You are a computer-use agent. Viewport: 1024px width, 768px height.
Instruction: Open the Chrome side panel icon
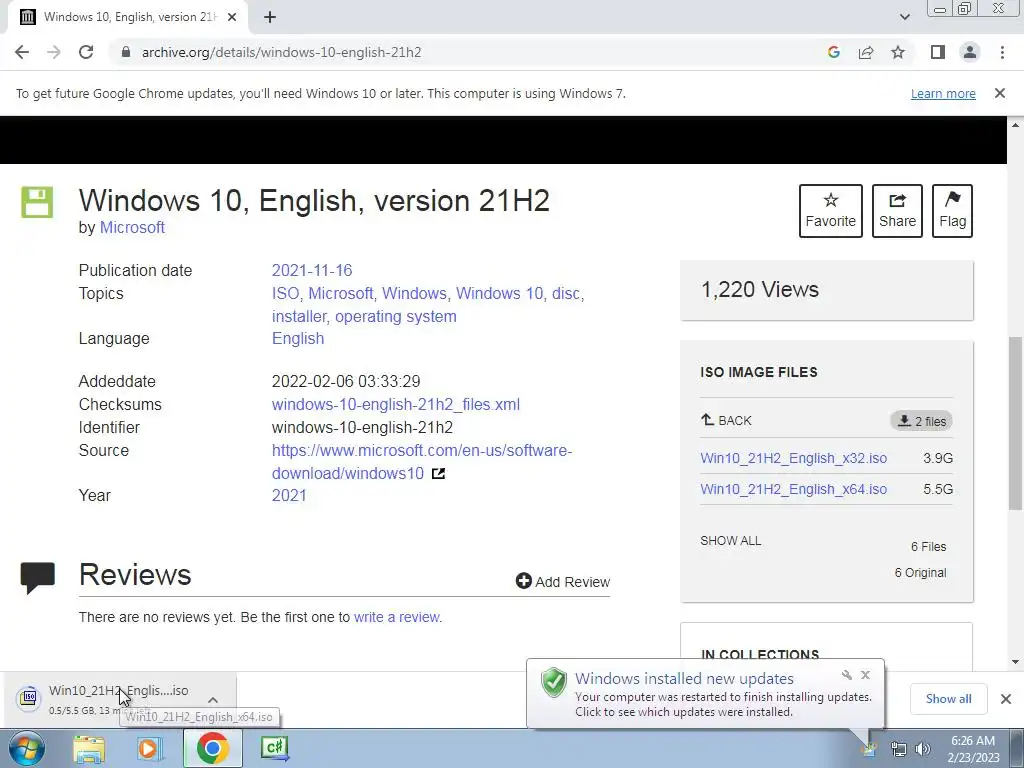tap(938, 52)
